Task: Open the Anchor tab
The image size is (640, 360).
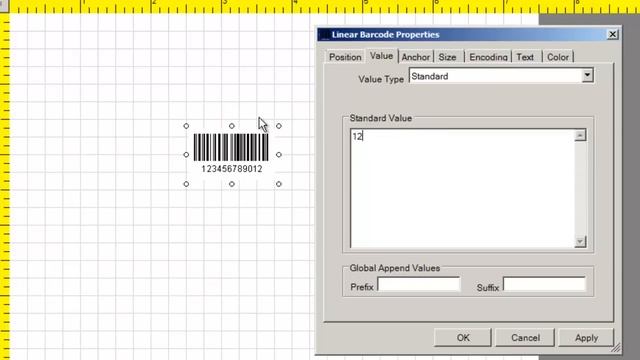Action: 416,57
